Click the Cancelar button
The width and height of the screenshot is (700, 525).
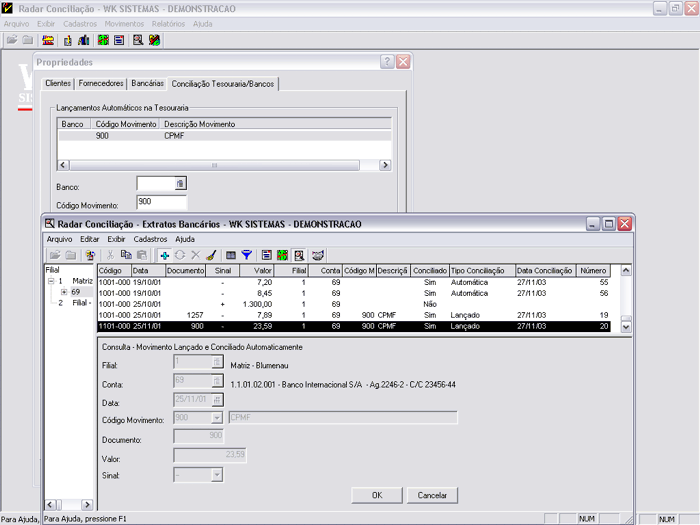point(431,495)
